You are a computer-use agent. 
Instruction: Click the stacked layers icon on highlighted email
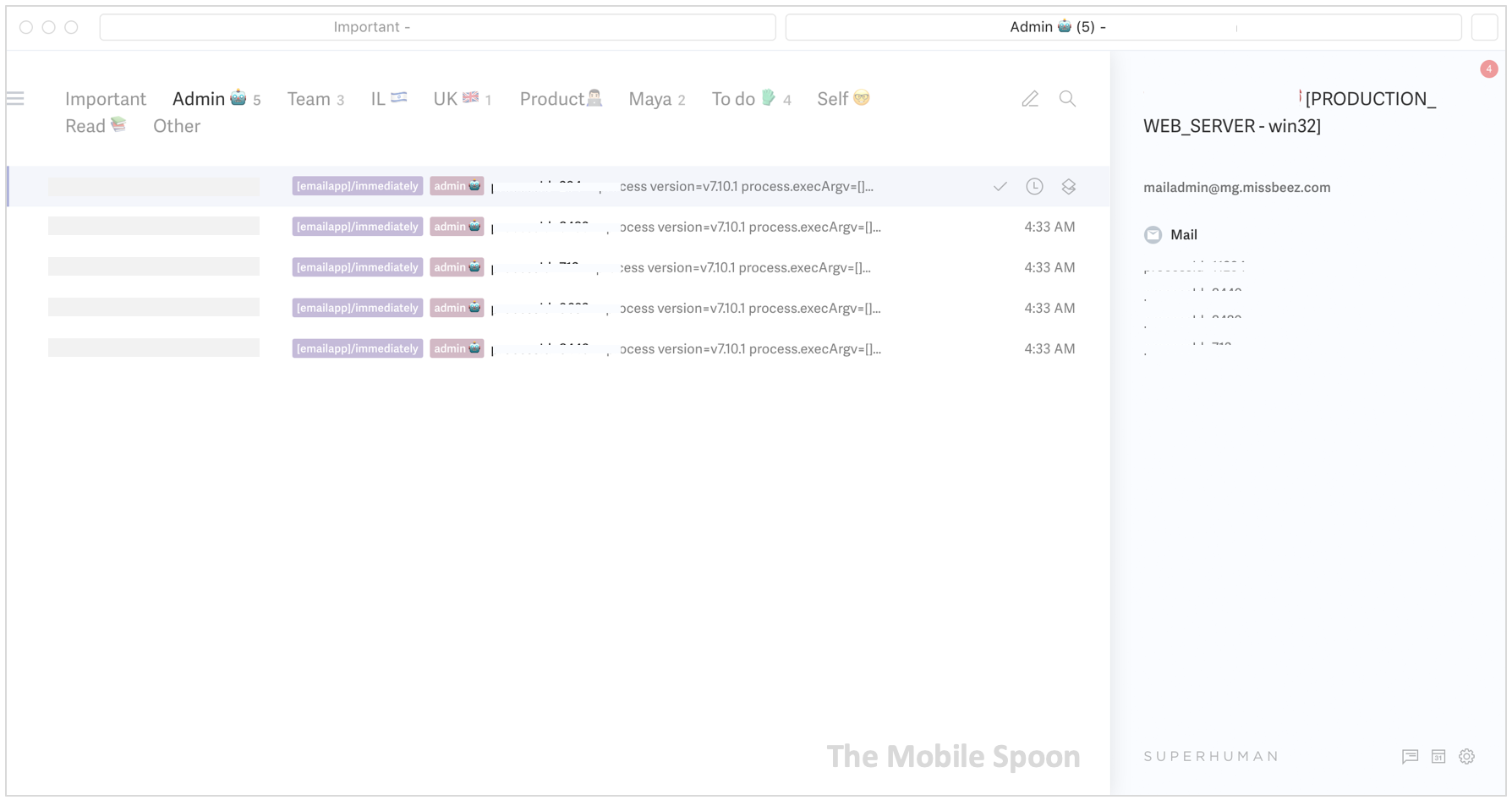[x=1069, y=186]
